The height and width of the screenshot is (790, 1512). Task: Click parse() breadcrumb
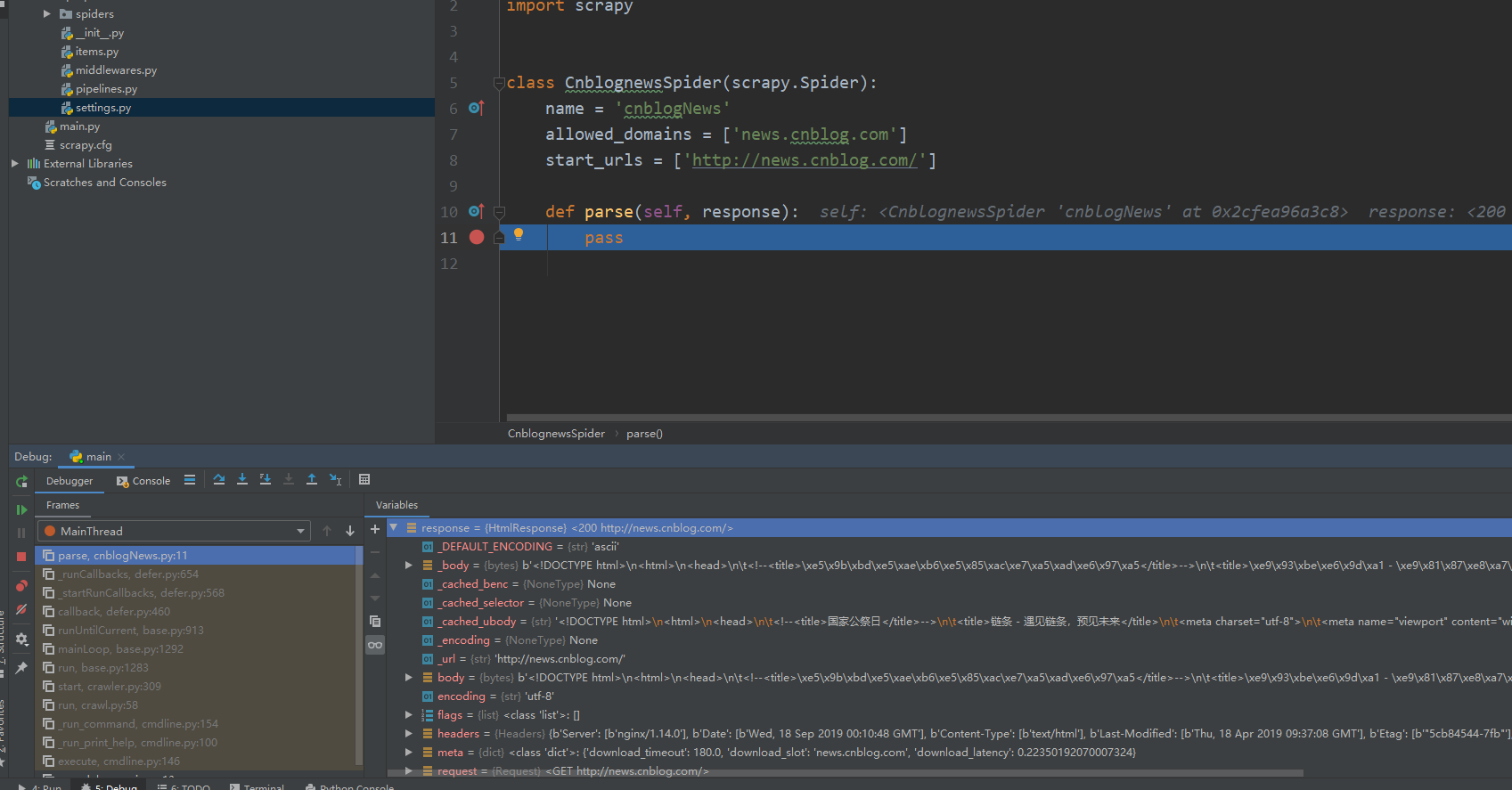(x=644, y=433)
